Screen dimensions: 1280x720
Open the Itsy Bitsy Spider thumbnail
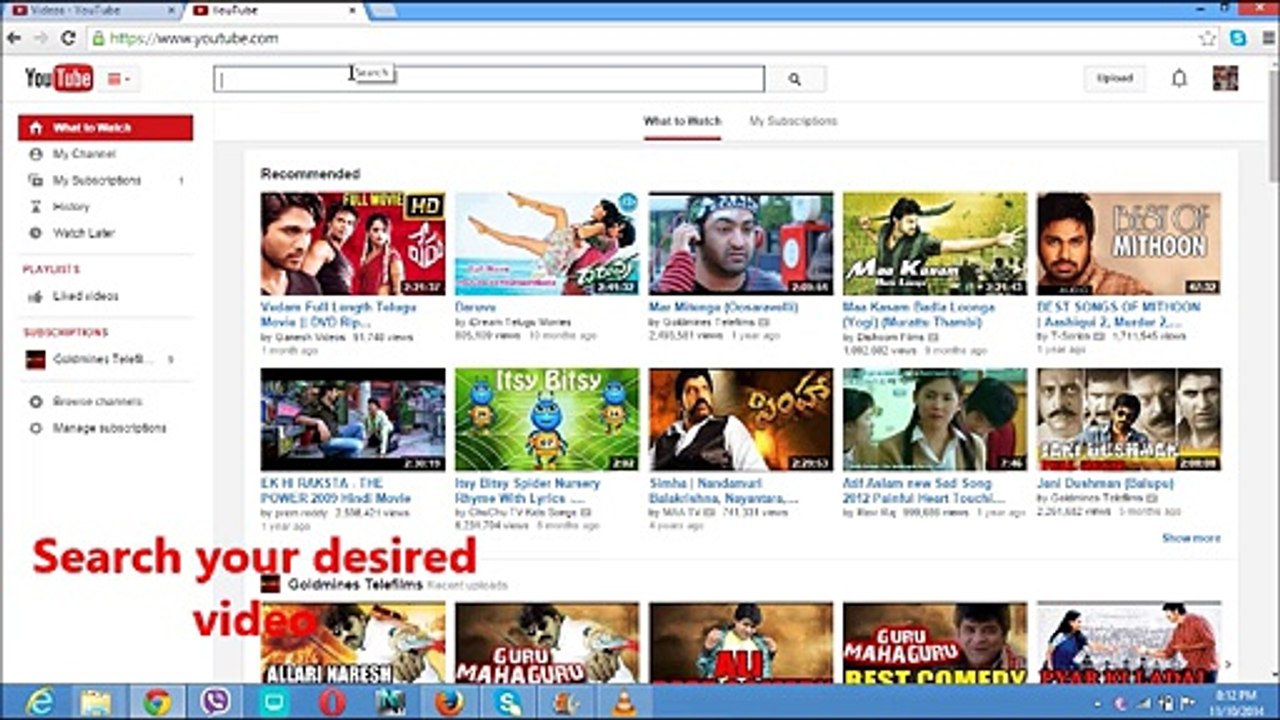tap(547, 420)
